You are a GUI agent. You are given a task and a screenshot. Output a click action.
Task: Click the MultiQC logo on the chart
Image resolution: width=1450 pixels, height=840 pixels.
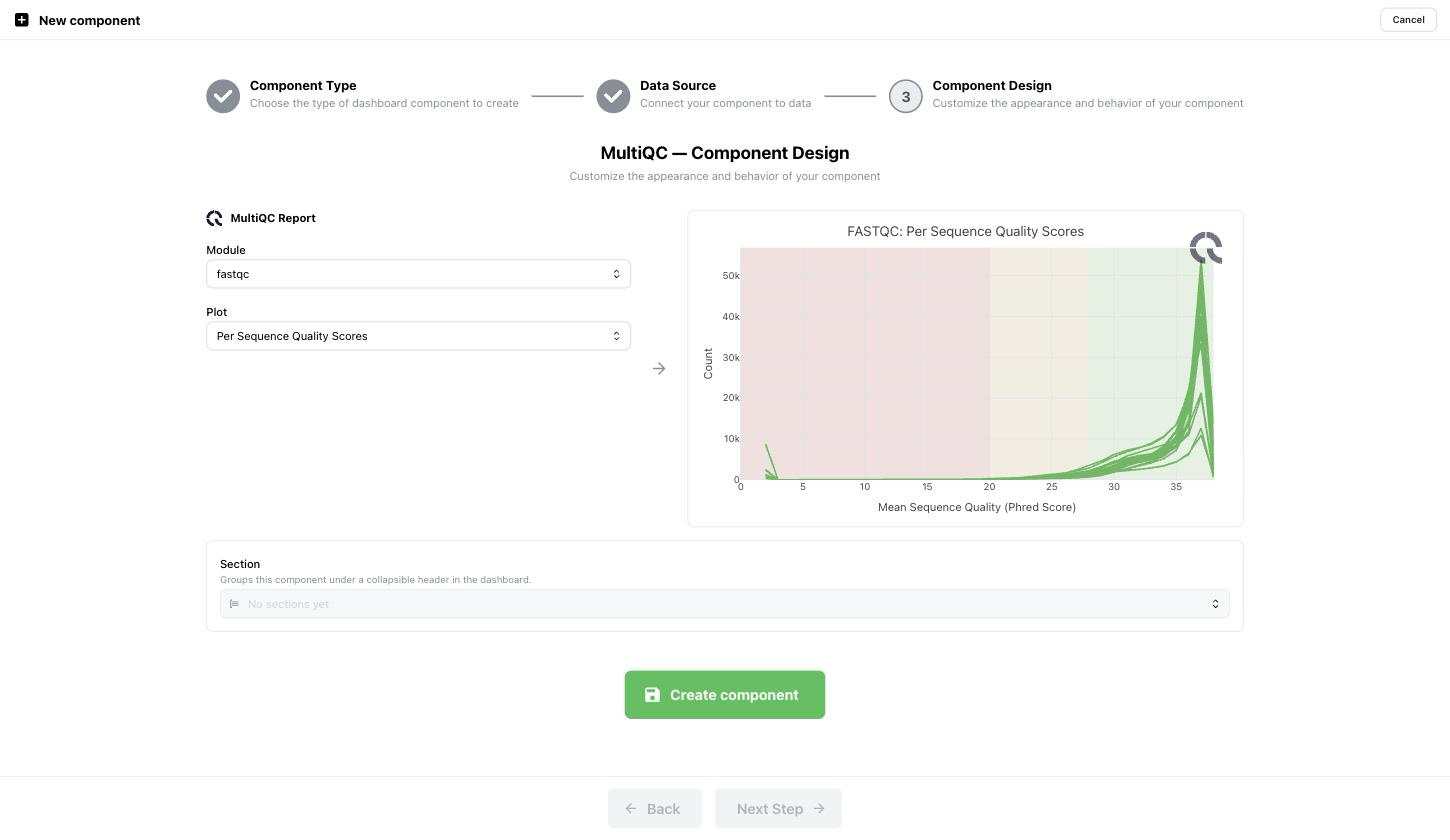(1206, 248)
